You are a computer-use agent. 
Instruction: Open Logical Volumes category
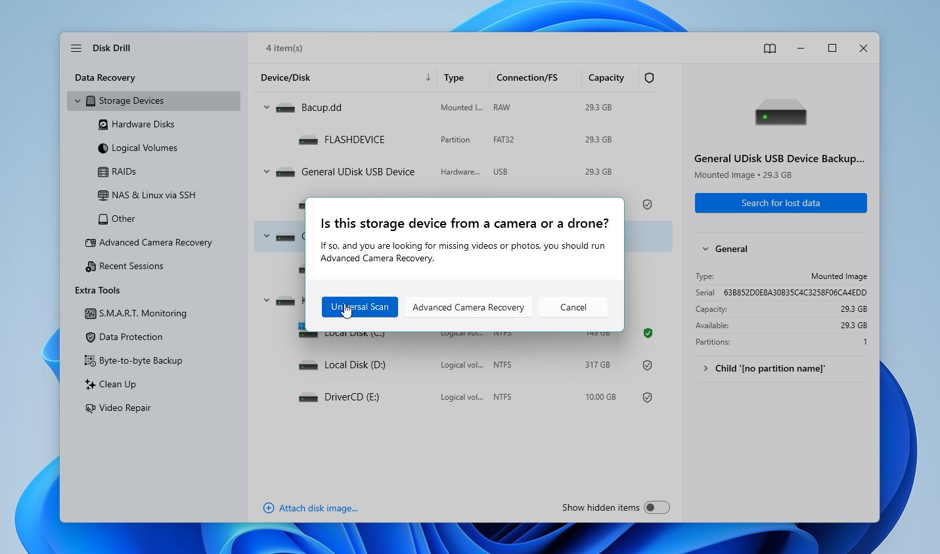point(144,148)
